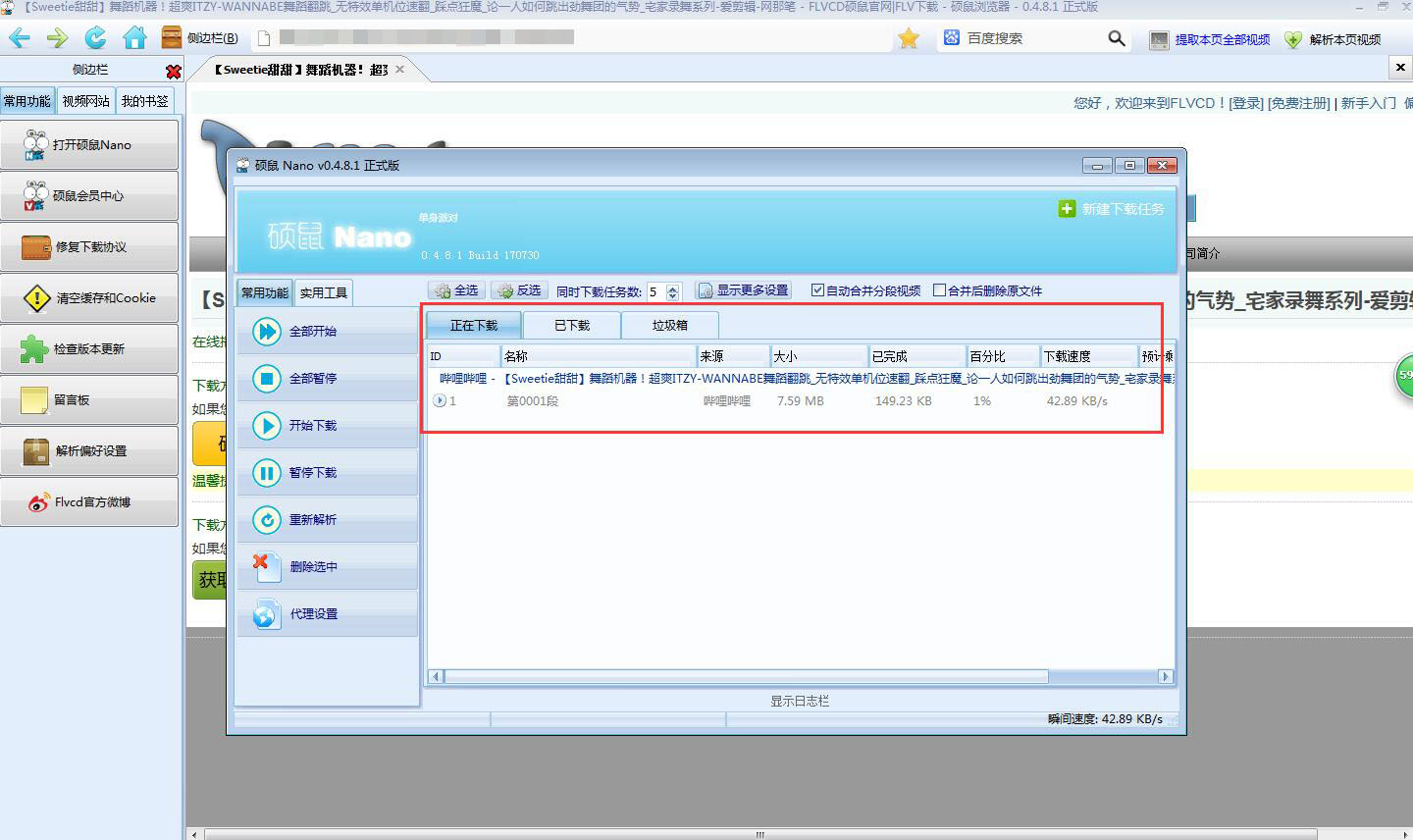Click 全部暂停 button
This screenshot has width=1413, height=840.
(328, 378)
